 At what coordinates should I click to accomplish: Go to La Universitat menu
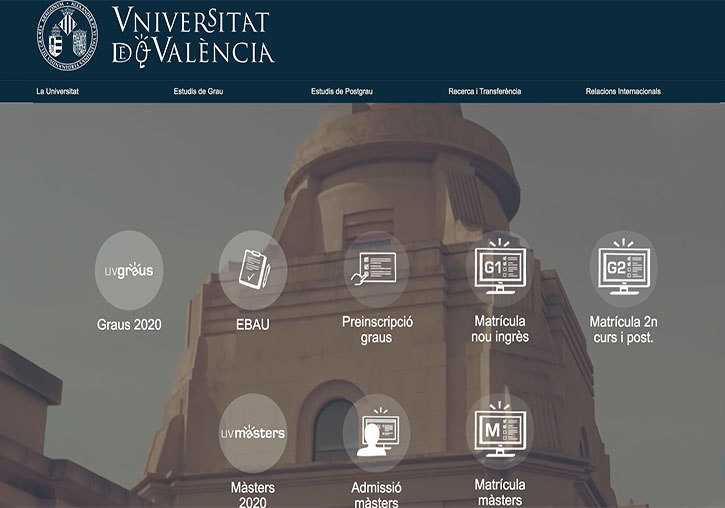(x=57, y=92)
